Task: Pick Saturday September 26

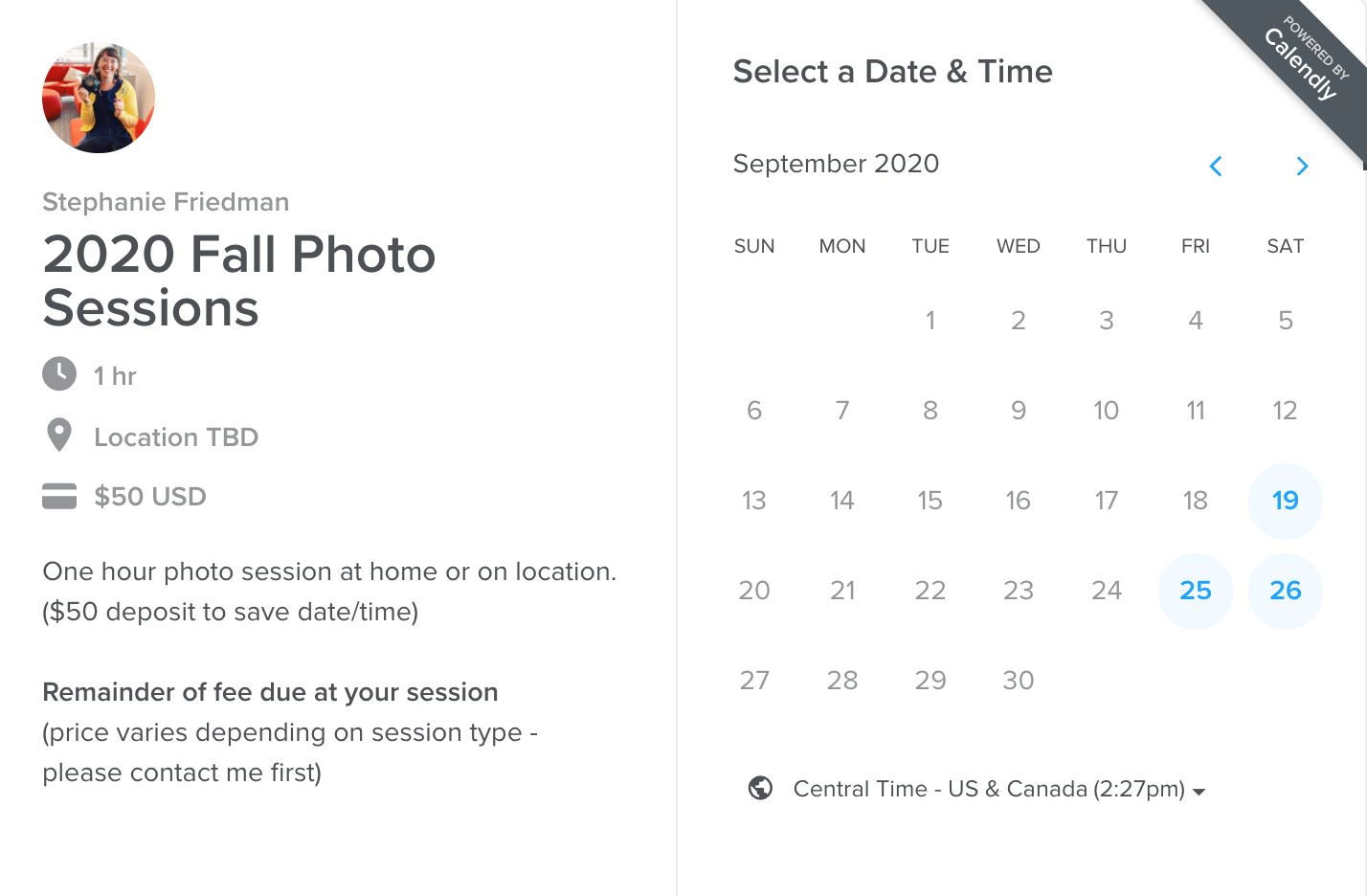Action: [1285, 591]
